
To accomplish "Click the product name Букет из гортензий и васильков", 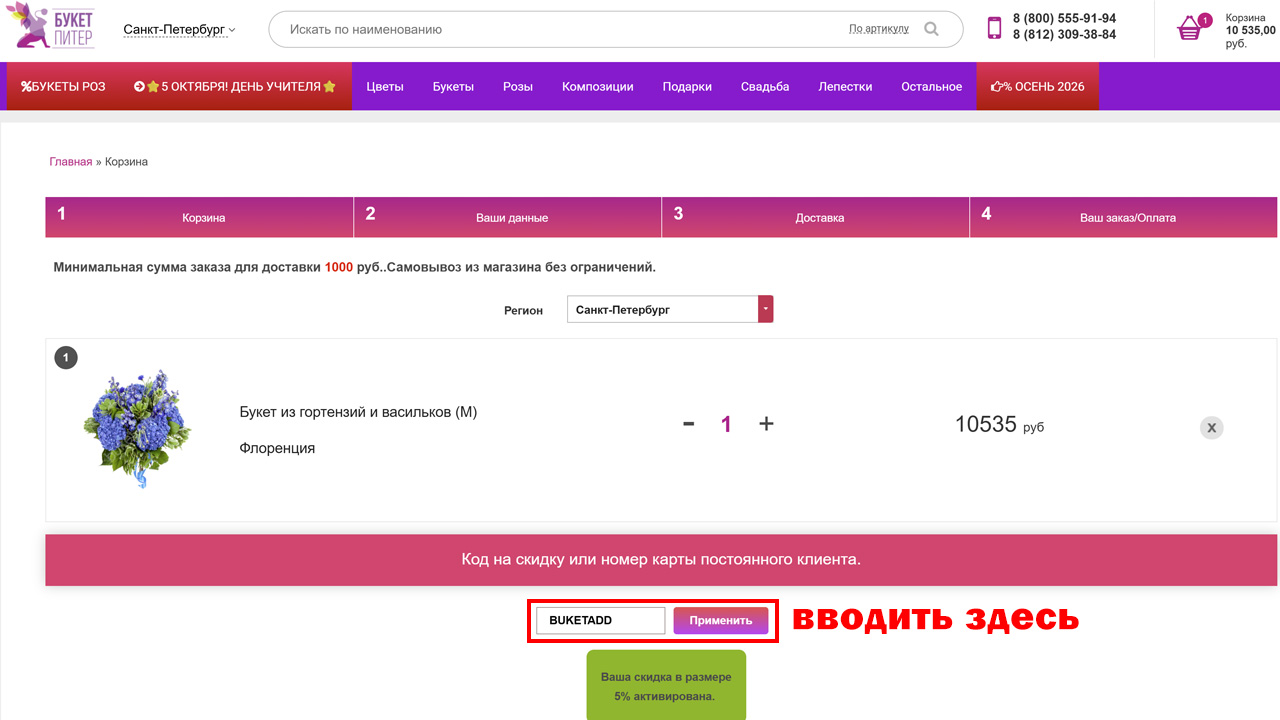I will click(x=358, y=412).
